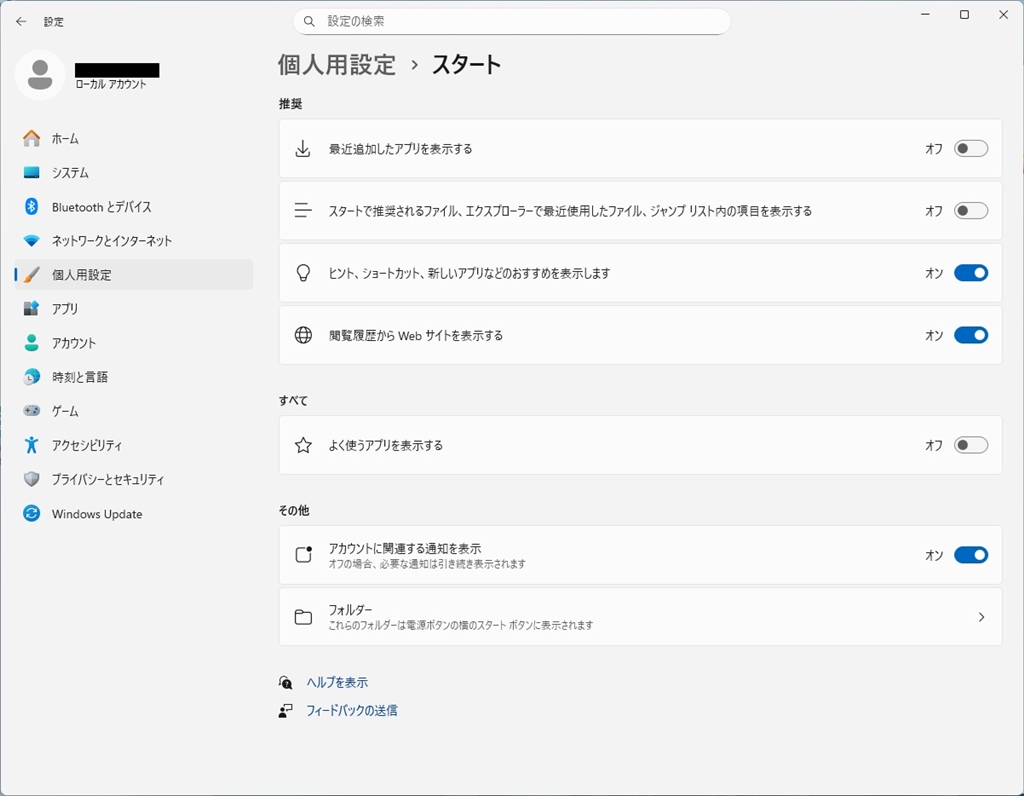Open システム settings category

click(x=70, y=173)
